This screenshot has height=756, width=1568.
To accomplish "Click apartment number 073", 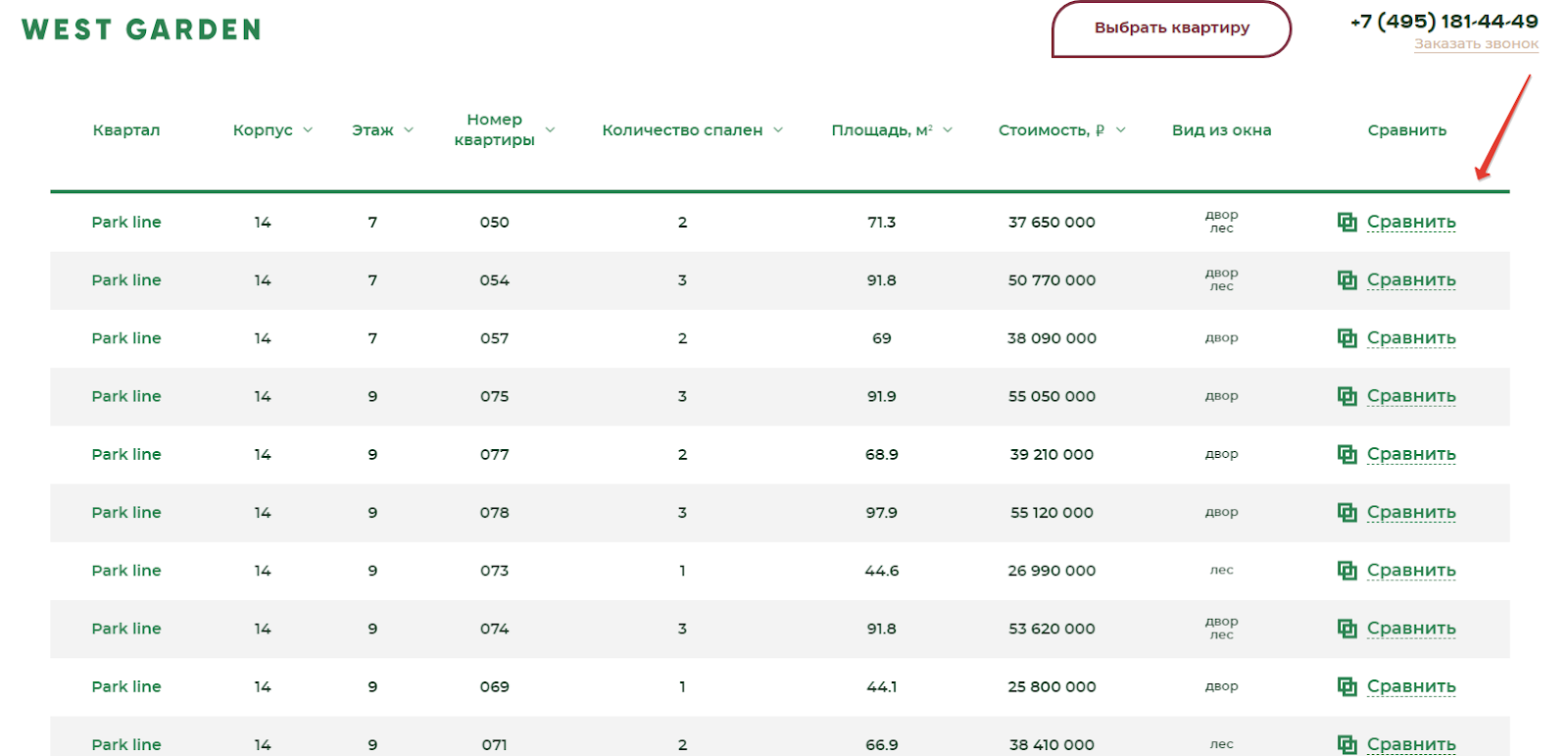I will coord(494,570).
